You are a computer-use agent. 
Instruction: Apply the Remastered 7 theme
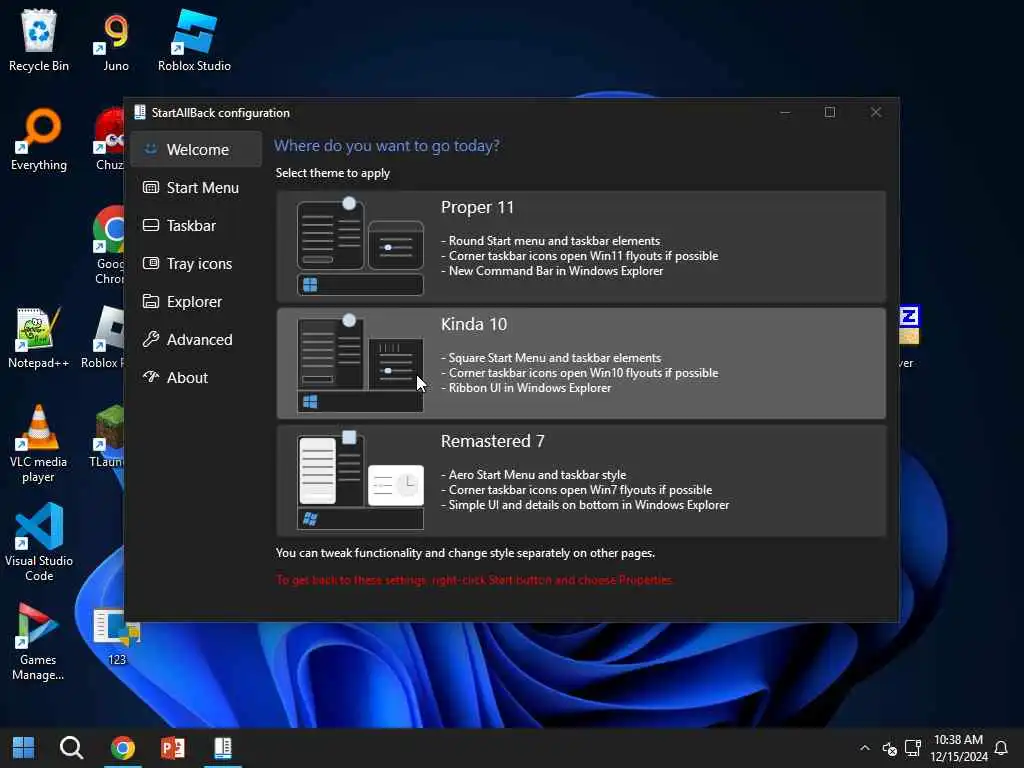(581, 481)
